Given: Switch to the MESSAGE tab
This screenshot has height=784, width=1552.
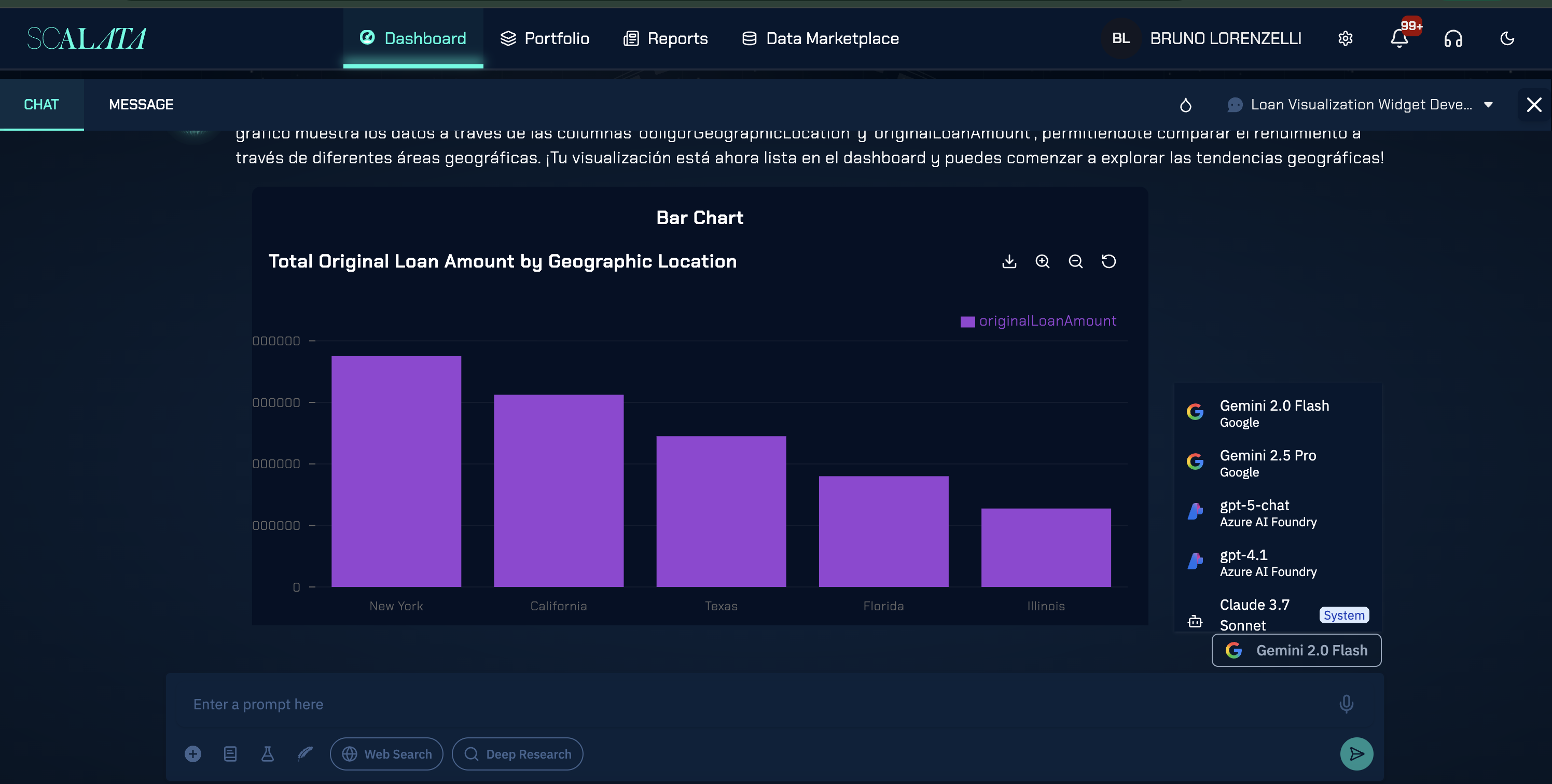Looking at the screenshot, I should tap(141, 105).
